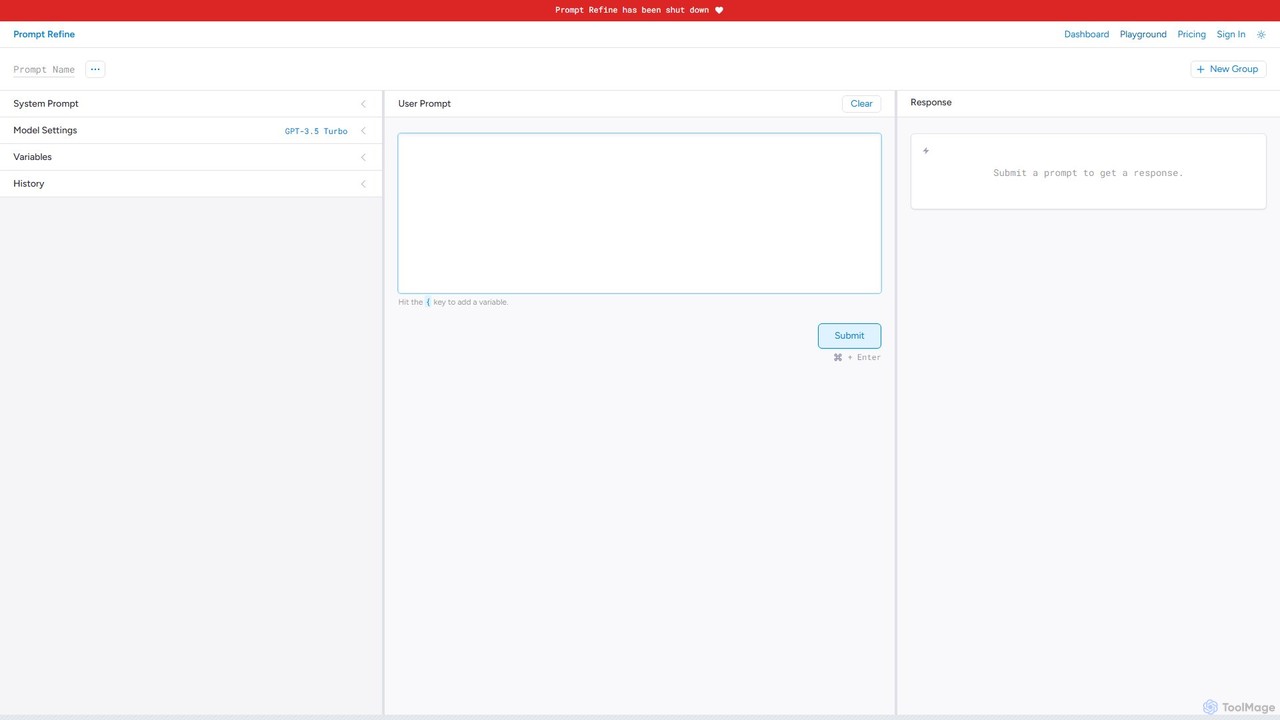Expand the History section
This screenshot has height=720, width=1280.
tap(190, 184)
